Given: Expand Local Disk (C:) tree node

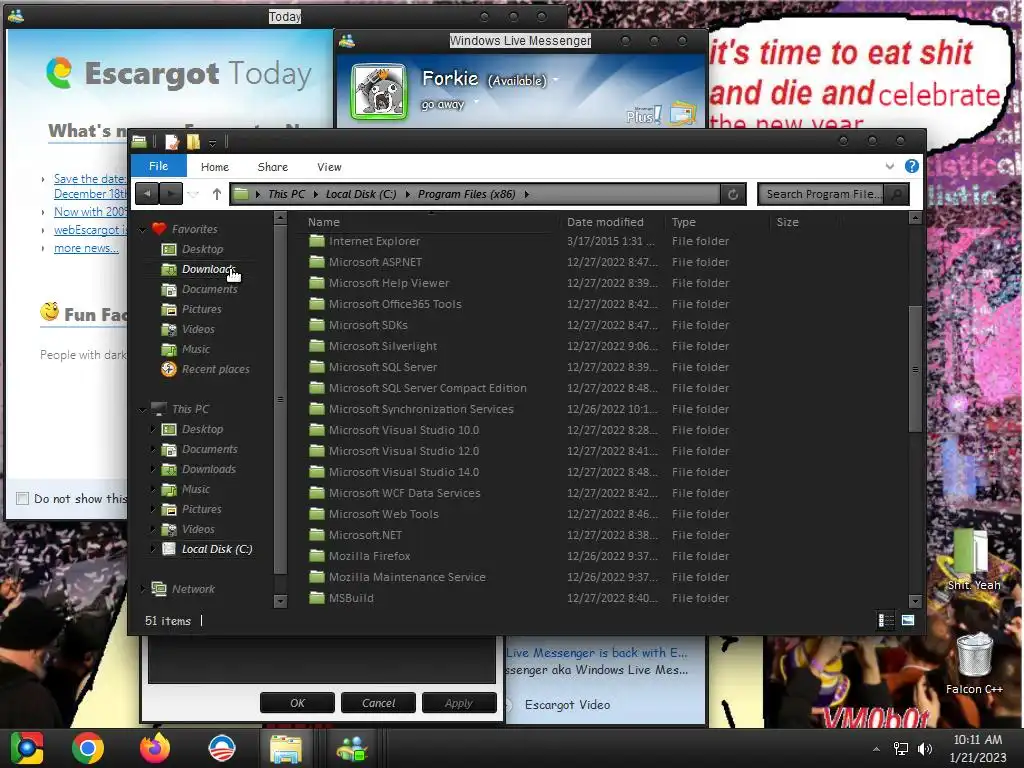Looking at the screenshot, I should 153,549.
